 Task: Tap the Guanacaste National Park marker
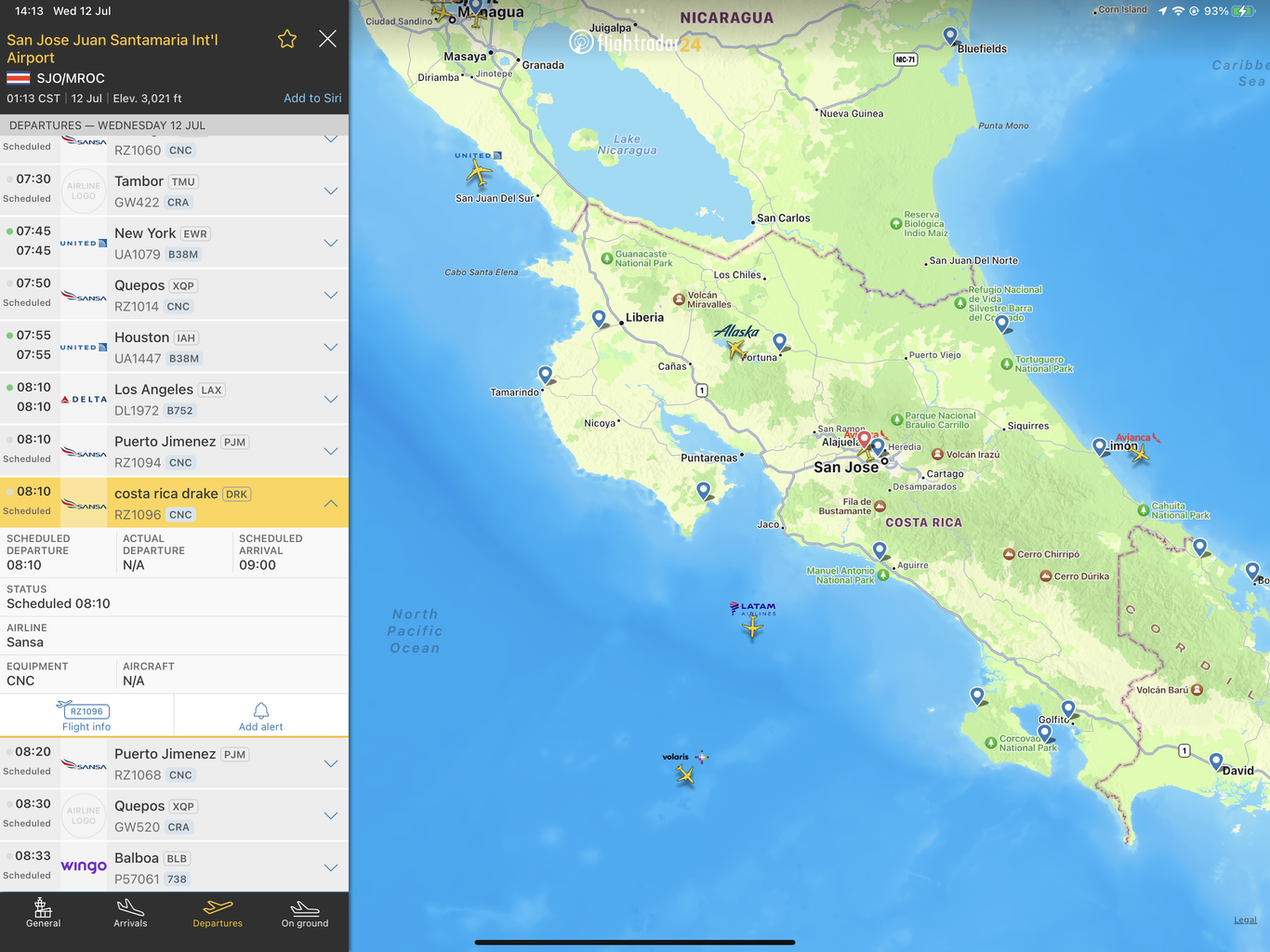tap(607, 258)
